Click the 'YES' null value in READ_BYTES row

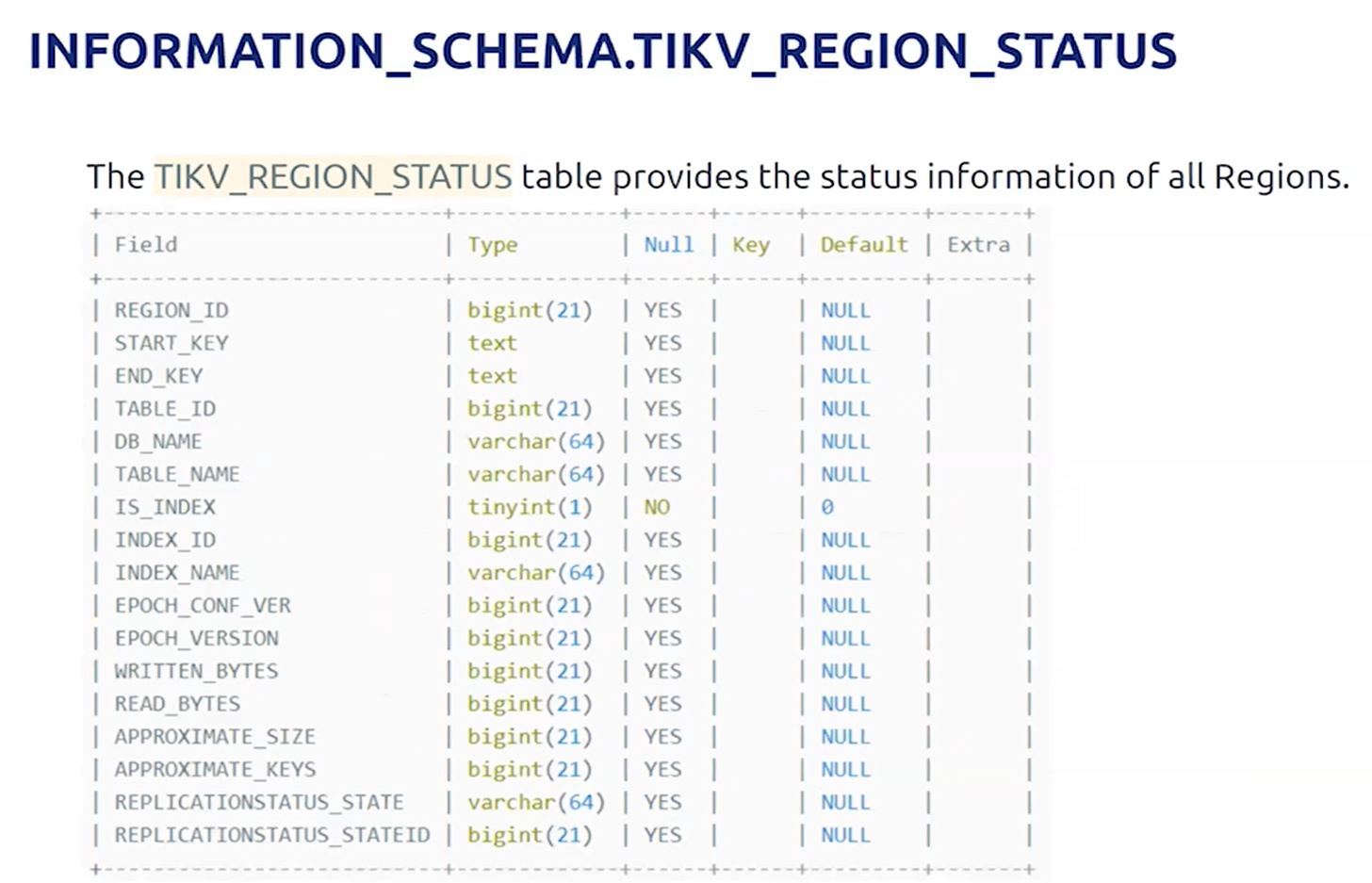coord(662,704)
